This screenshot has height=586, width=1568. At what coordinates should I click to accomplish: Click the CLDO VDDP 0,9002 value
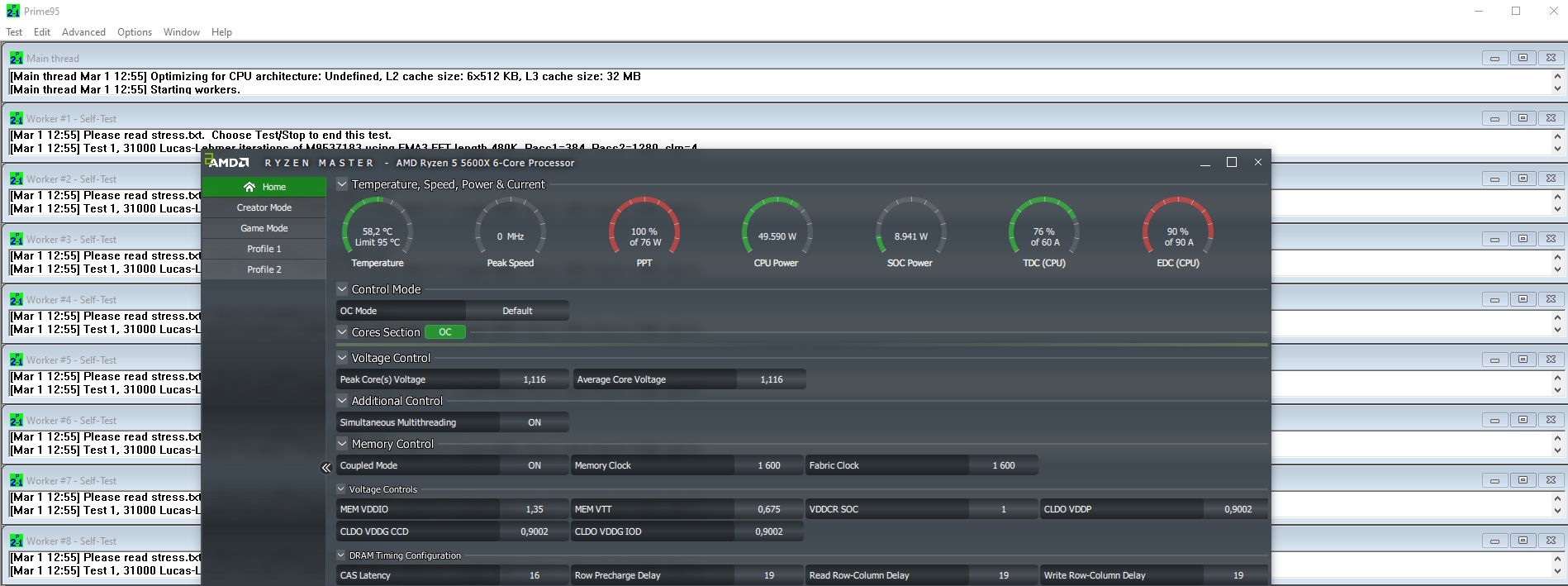click(x=1238, y=509)
